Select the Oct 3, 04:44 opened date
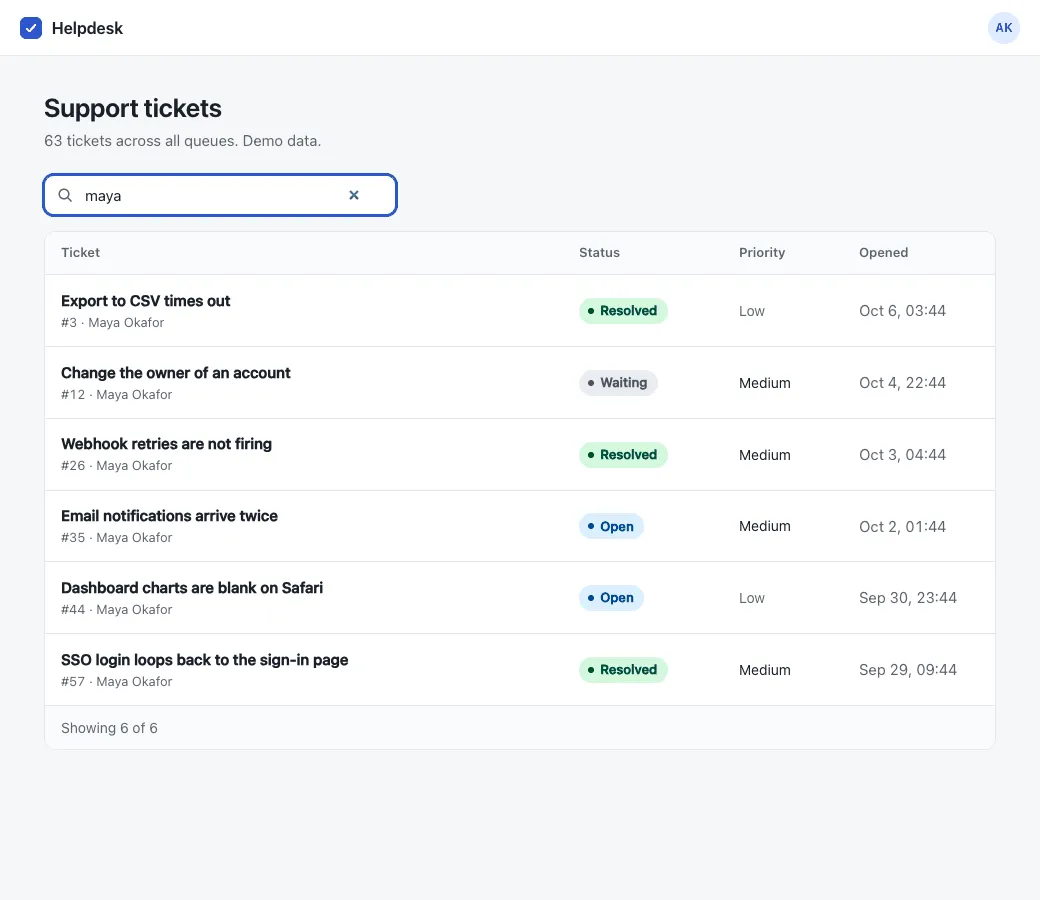Image resolution: width=1040 pixels, height=900 pixels. point(902,455)
